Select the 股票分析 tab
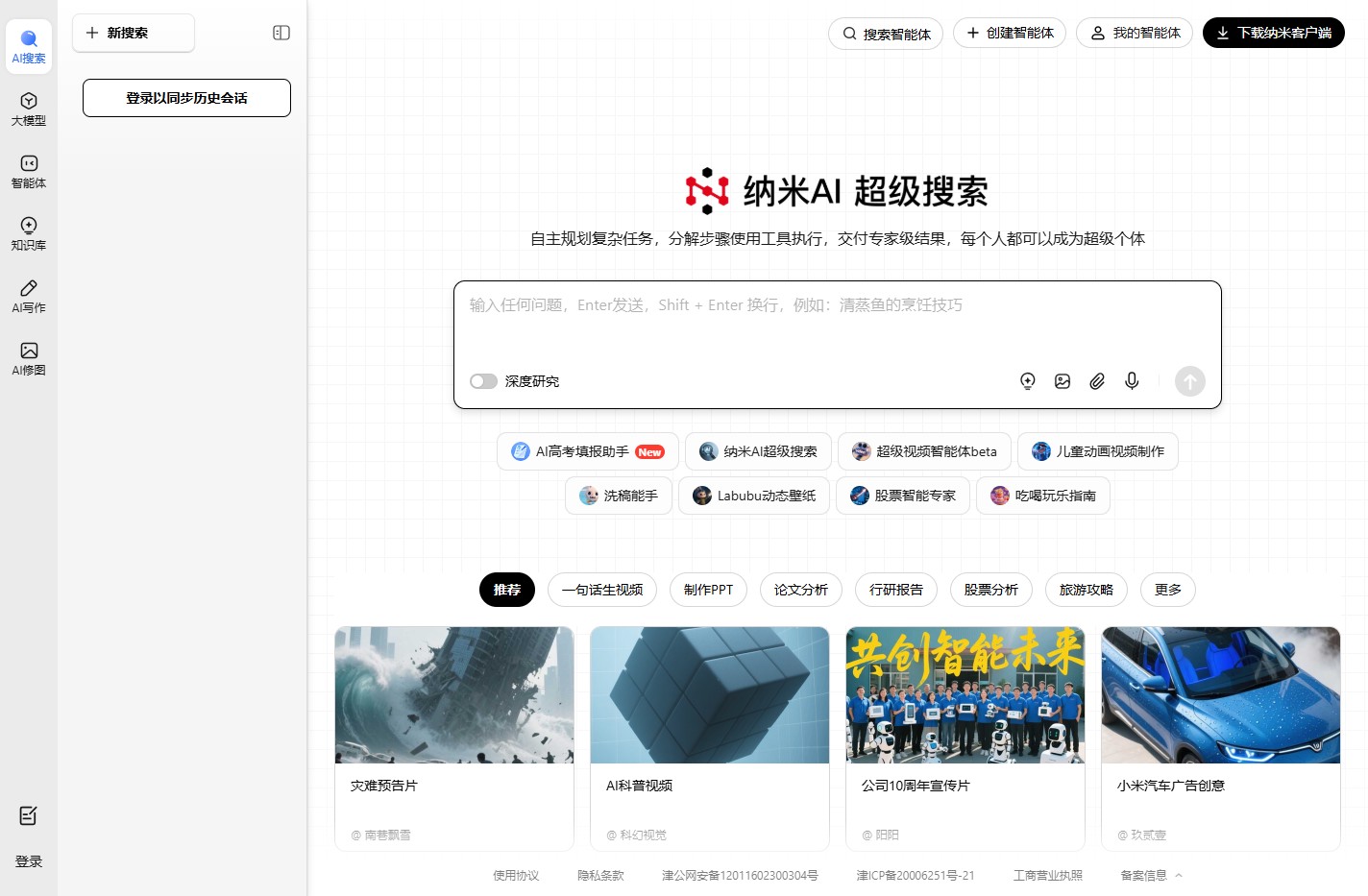This screenshot has height=896, width=1368. (x=991, y=590)
